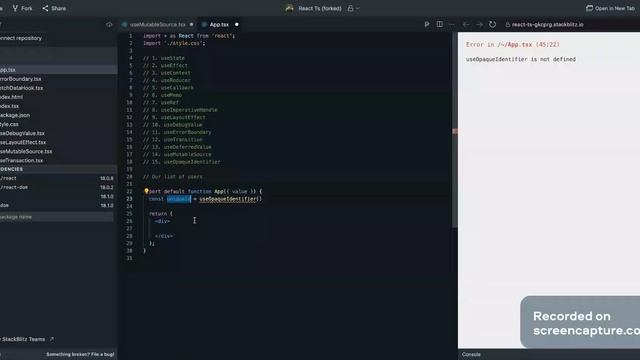Viewport: 640px width, 360px height.
Task: Close useMutableSource.tsx tab via unsaved dot
Action: tap(191, 24)
